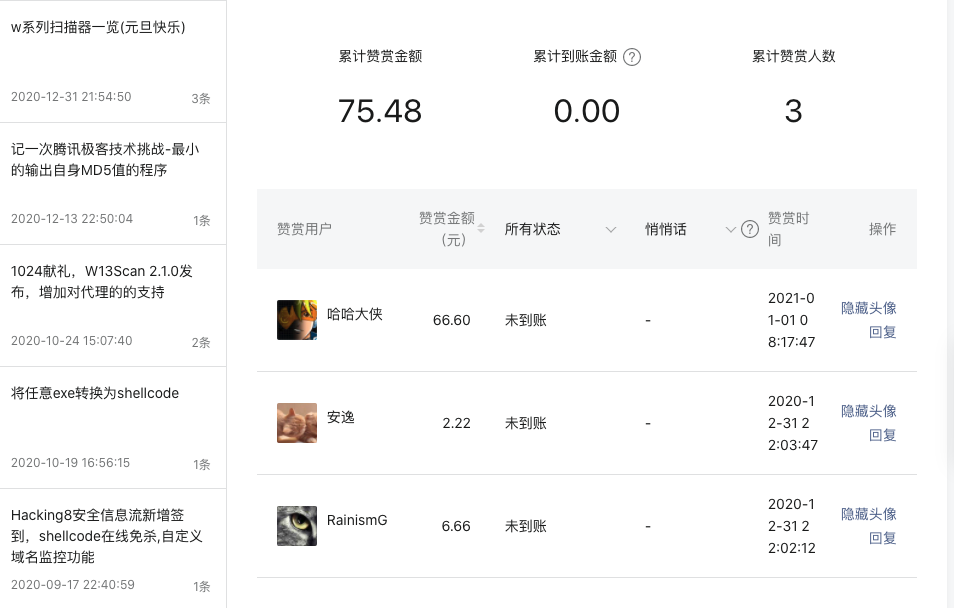
Task: Sort by 赞赏金额 using the sort arrows
Action: click(x=481, y=229)
